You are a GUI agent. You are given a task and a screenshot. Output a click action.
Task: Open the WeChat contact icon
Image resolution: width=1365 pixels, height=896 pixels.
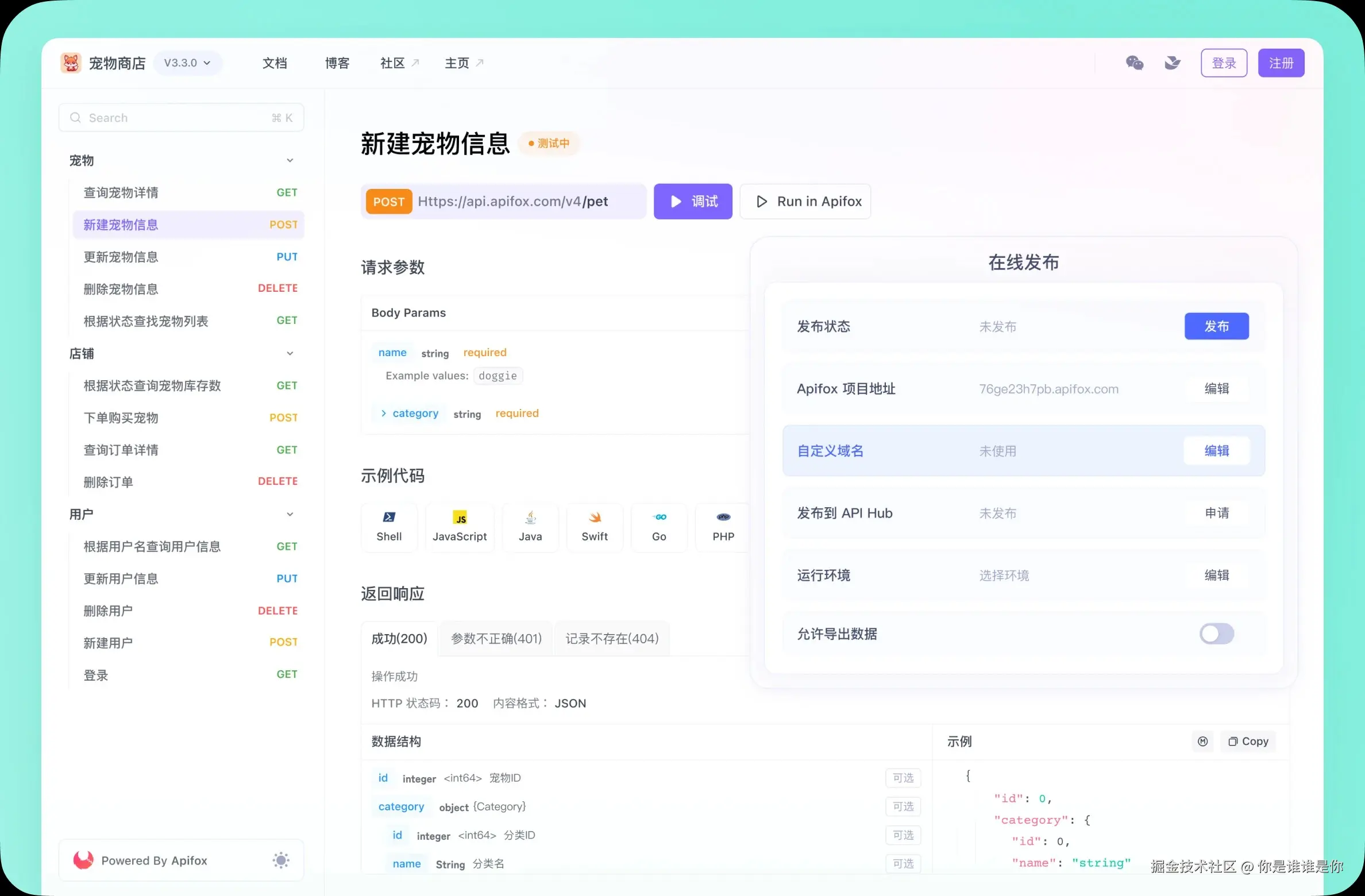[1135, 63]
